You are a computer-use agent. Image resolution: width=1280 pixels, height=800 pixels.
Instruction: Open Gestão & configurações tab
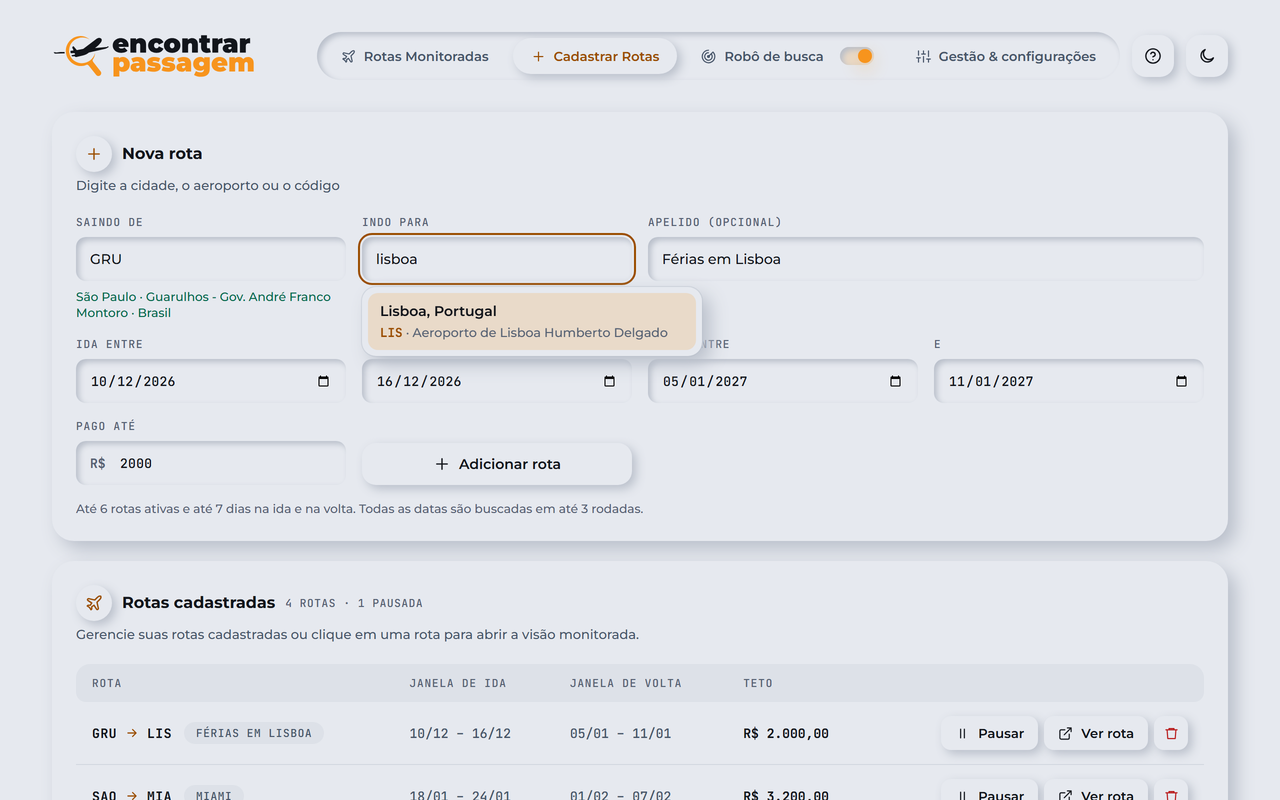[1006, 56]
